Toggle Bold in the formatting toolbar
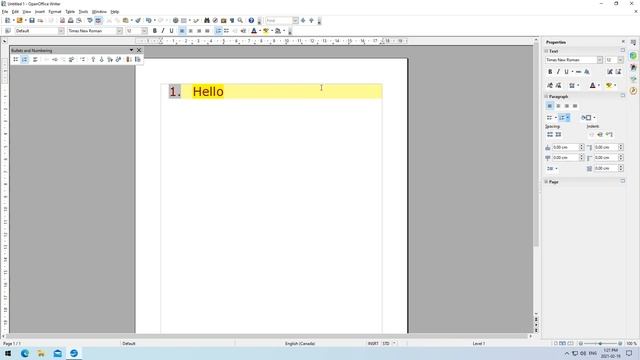Image resolution: width=640 pixels, height=360 pixels. click(154, 31)
